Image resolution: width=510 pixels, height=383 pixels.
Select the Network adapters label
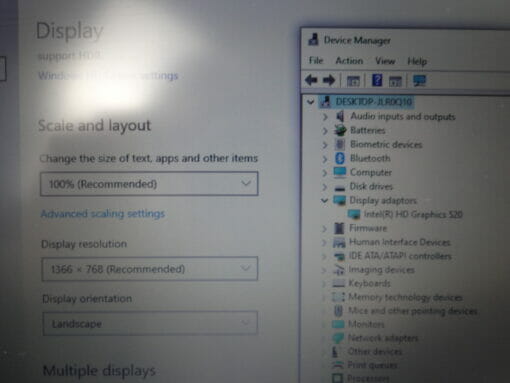point(383,338)
